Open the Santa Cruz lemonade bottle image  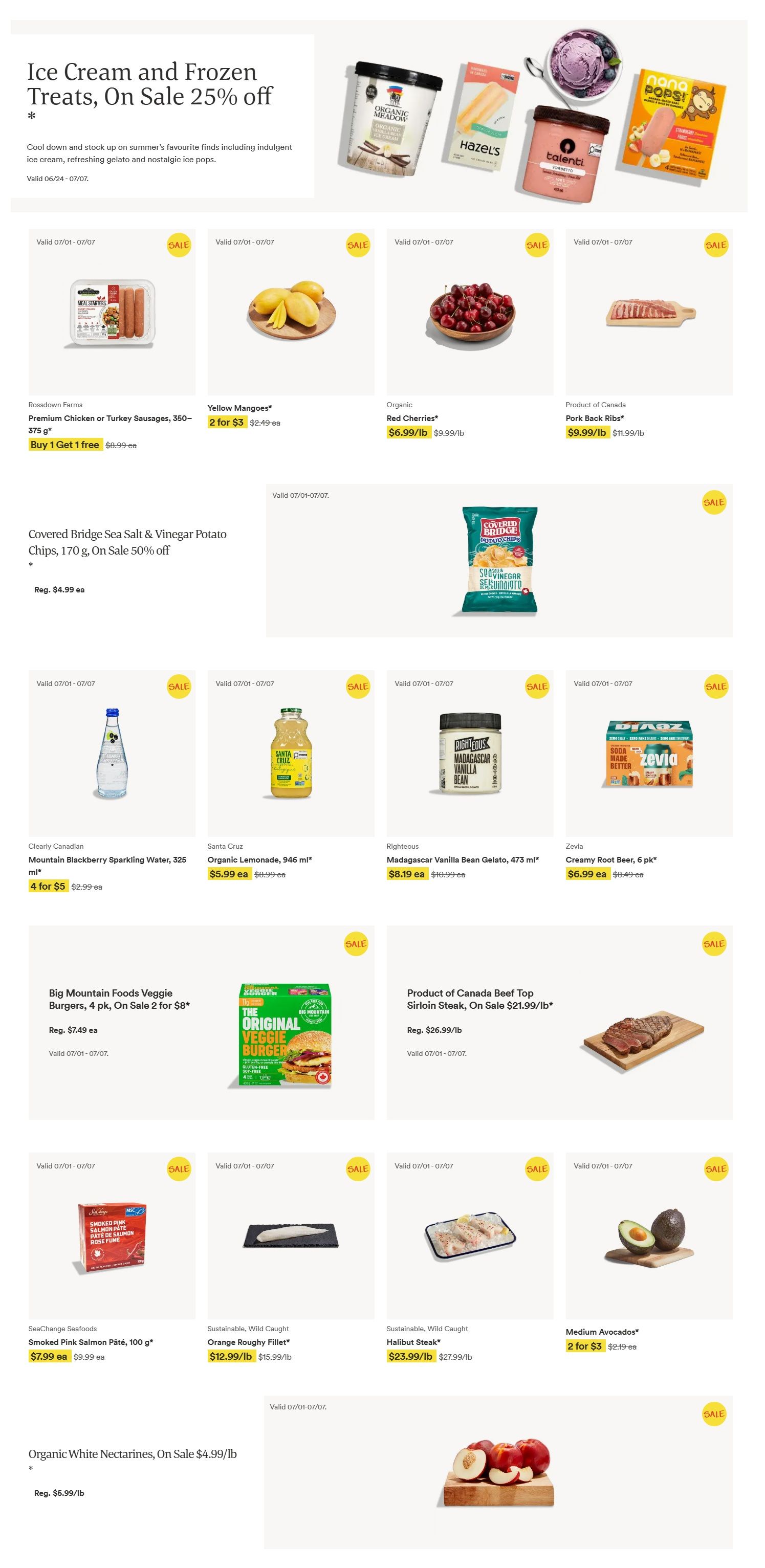pos(291,753)
